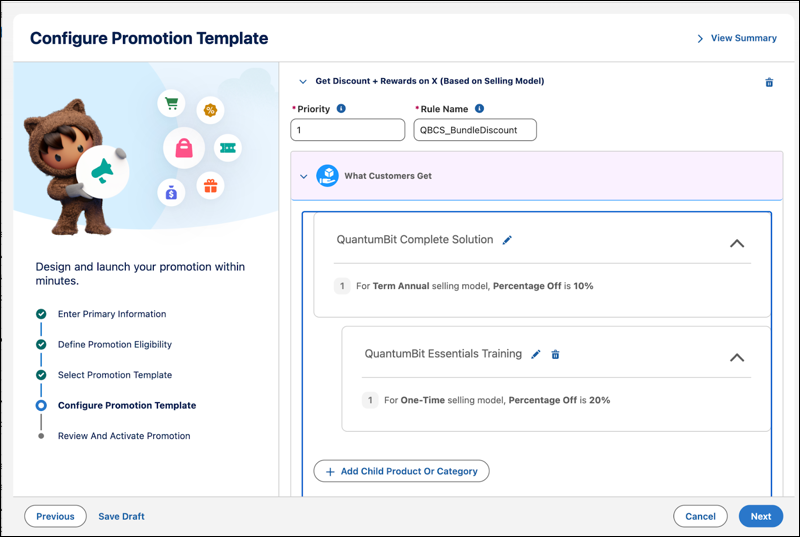Click the Select Promotion Template checkmark icon
This screenshot has width=800, height=537.
[x=41, y=375]
